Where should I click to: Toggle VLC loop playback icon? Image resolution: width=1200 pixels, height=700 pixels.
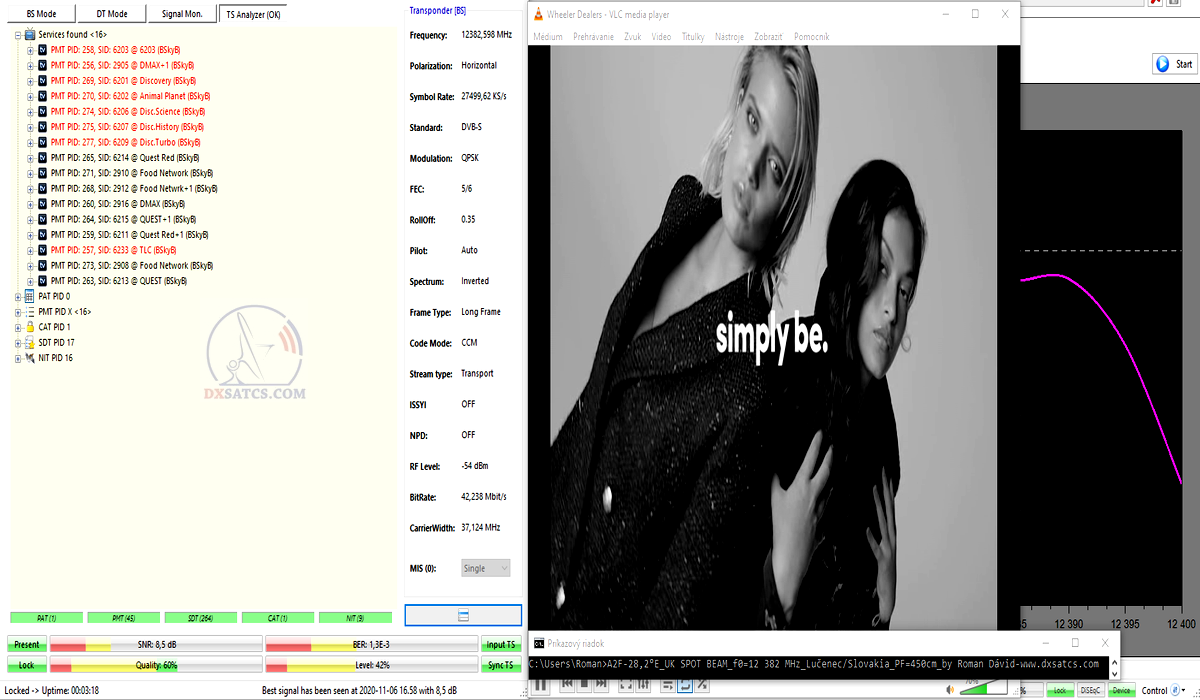pos(686,685)
